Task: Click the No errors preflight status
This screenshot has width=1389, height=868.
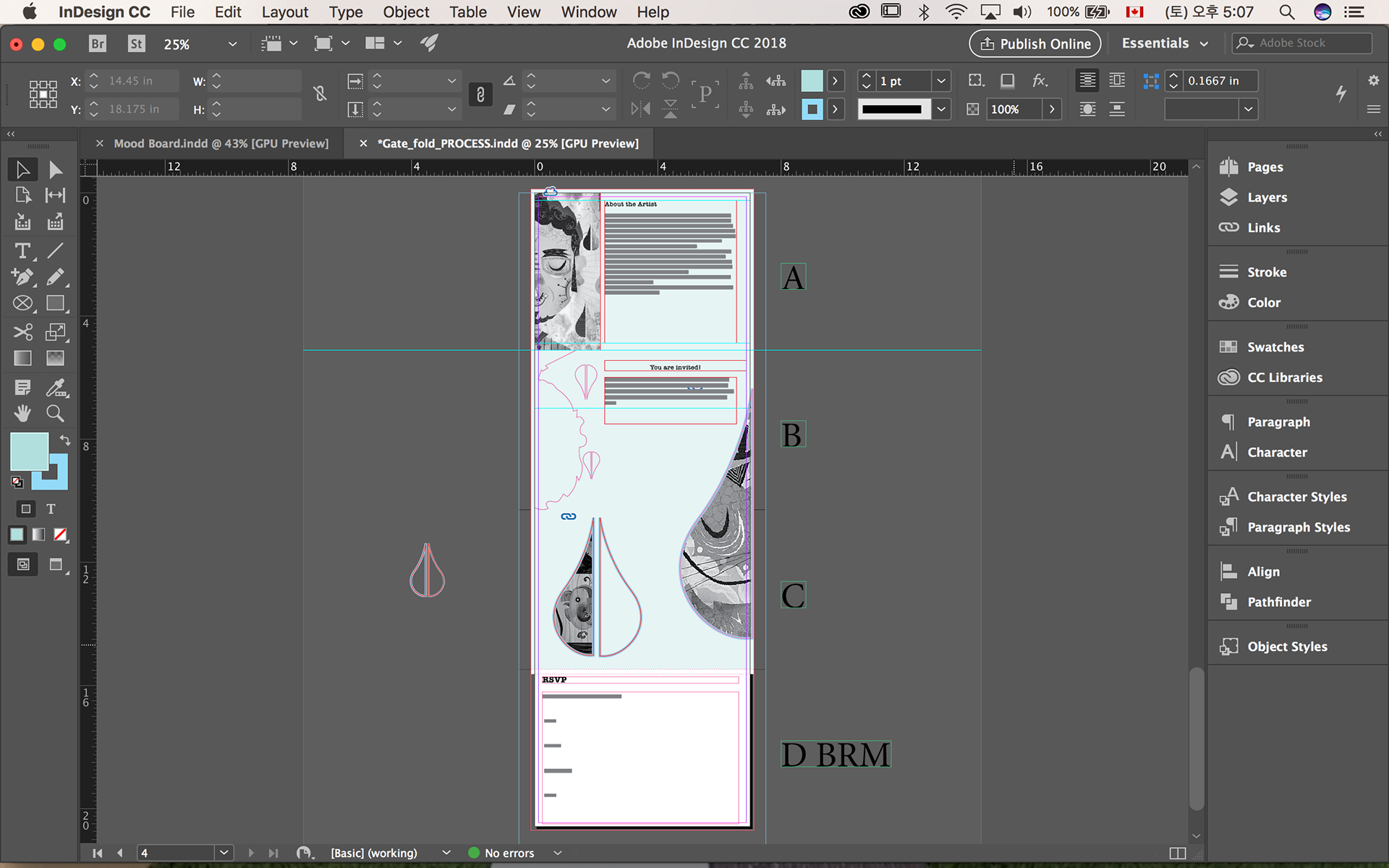Action: [509, 853]
